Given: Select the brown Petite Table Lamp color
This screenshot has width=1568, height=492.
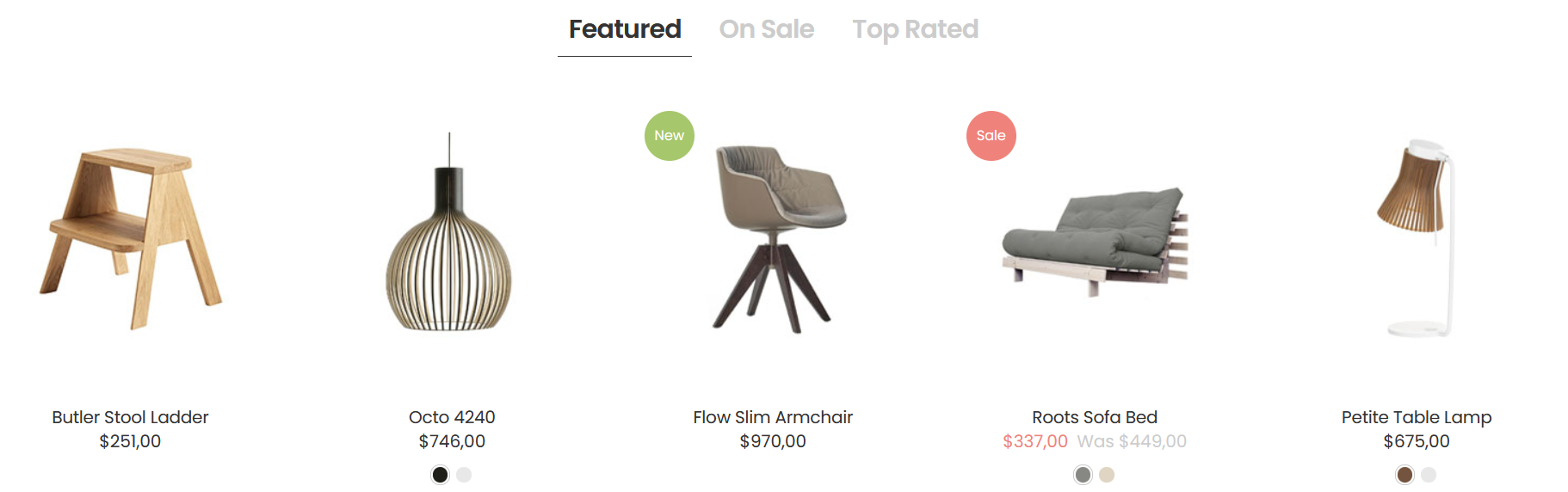Looking at the screenshot, I should [1404, 475].
